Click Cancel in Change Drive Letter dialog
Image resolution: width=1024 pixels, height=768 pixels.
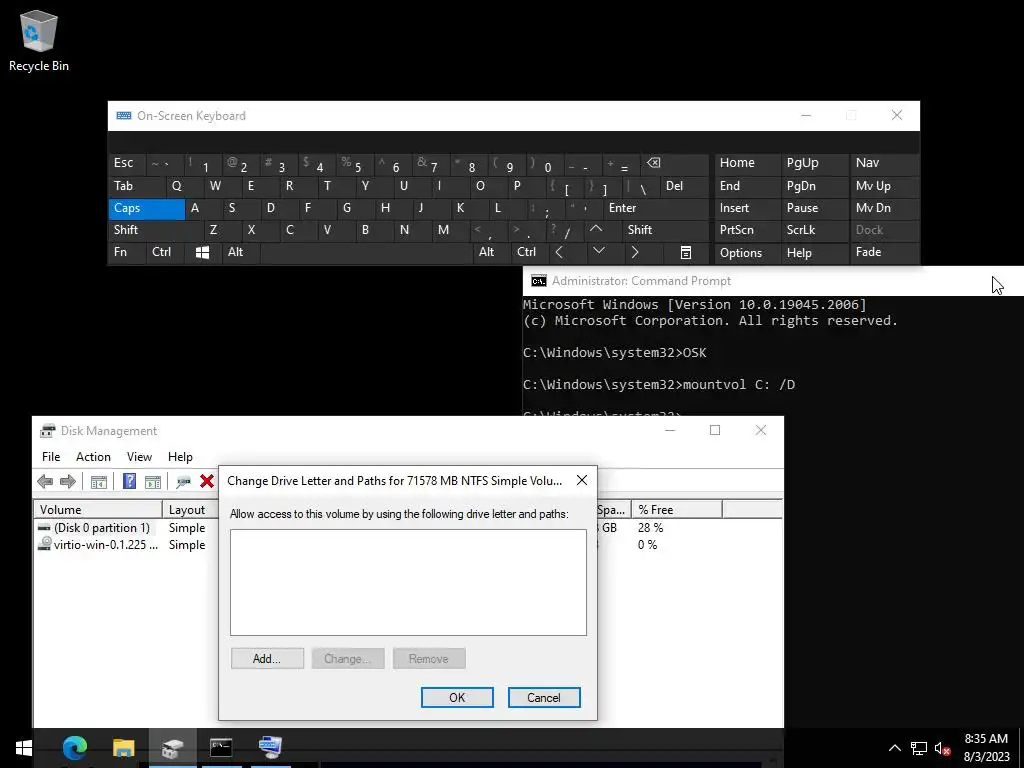click(544, 697)
